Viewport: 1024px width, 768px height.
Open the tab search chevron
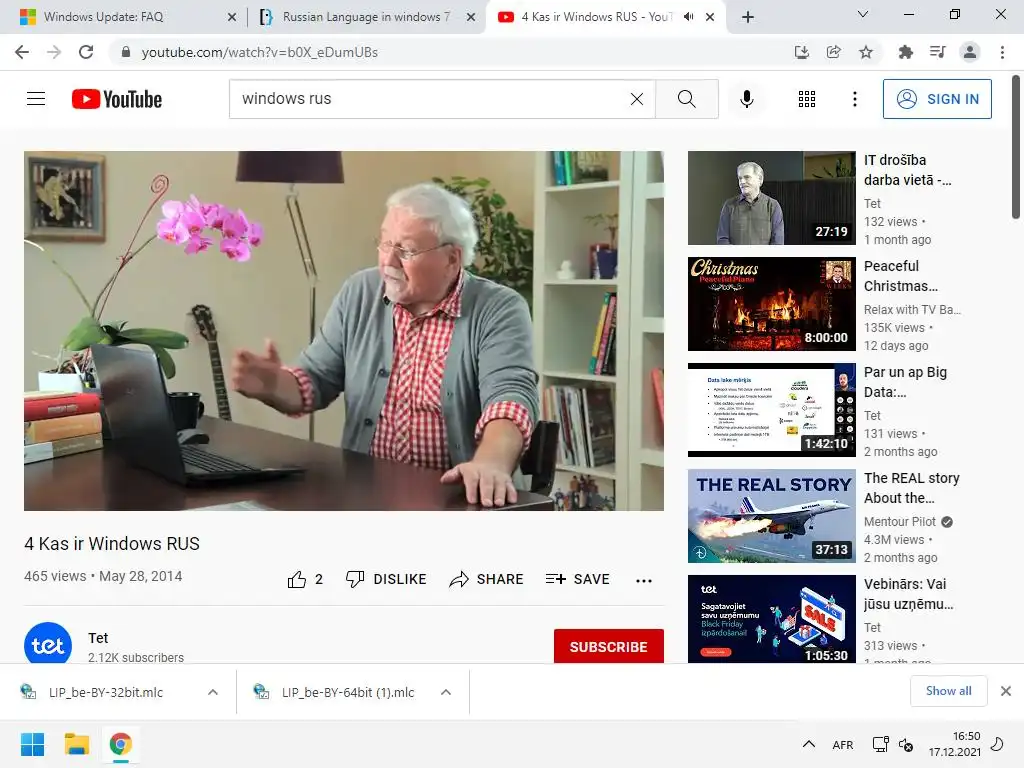coord(863,14)
